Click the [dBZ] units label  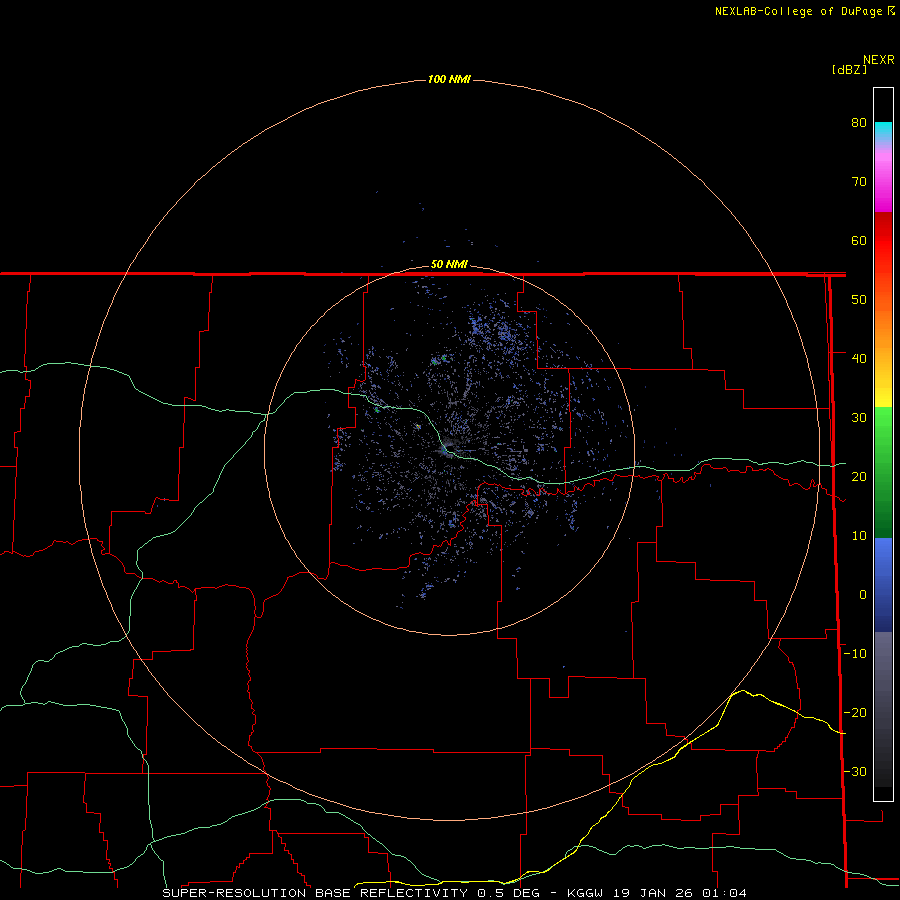click(849, 70)
